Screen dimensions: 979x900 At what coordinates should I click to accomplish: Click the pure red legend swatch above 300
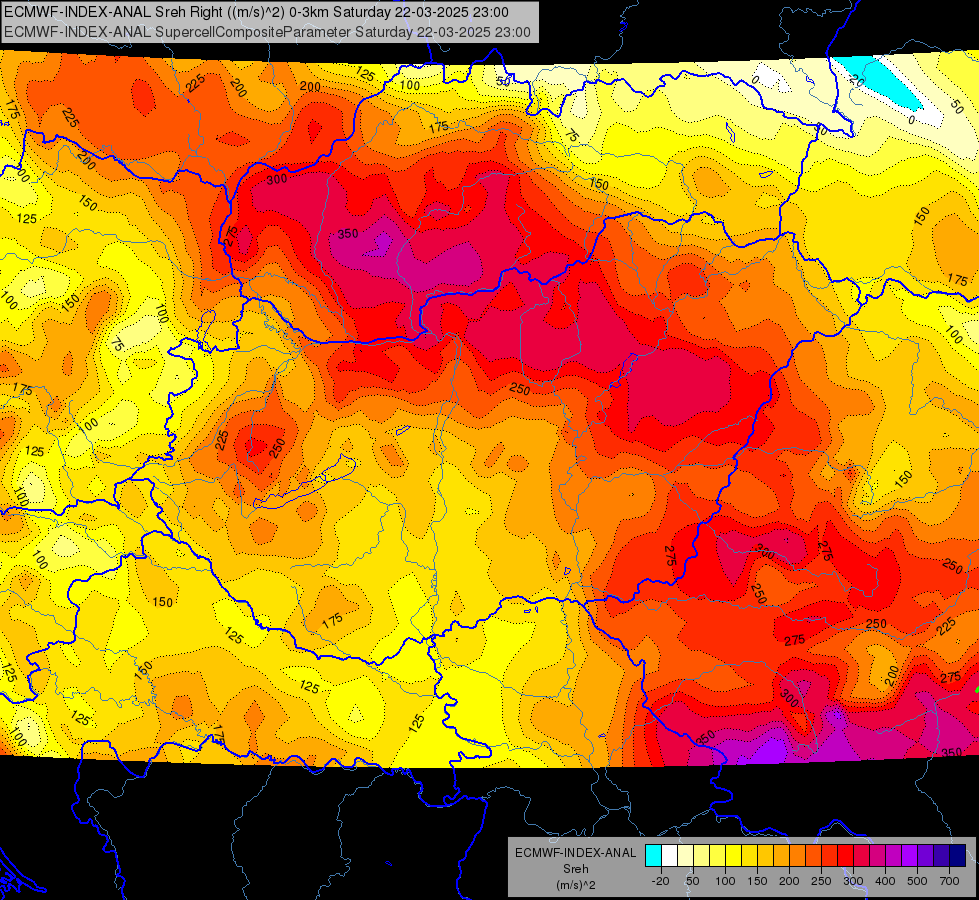point(845,855)
